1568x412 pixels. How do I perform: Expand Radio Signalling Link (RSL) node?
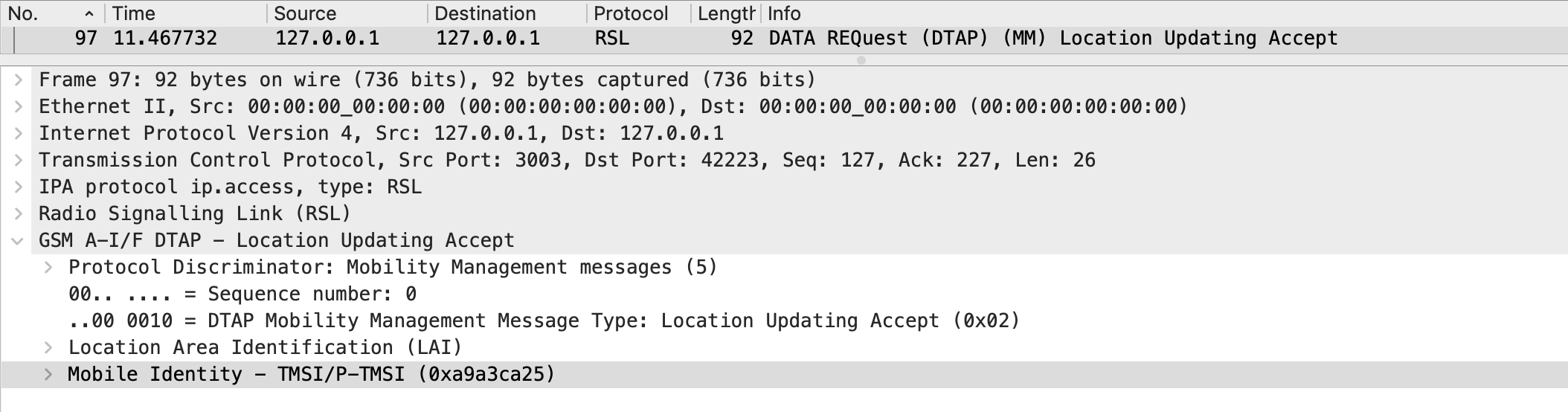[19, 213]
